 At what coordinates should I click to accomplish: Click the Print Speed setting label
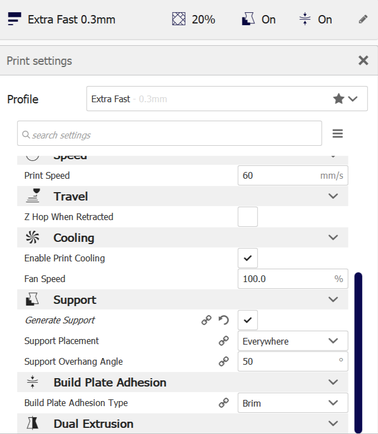(x=47, y=176)
